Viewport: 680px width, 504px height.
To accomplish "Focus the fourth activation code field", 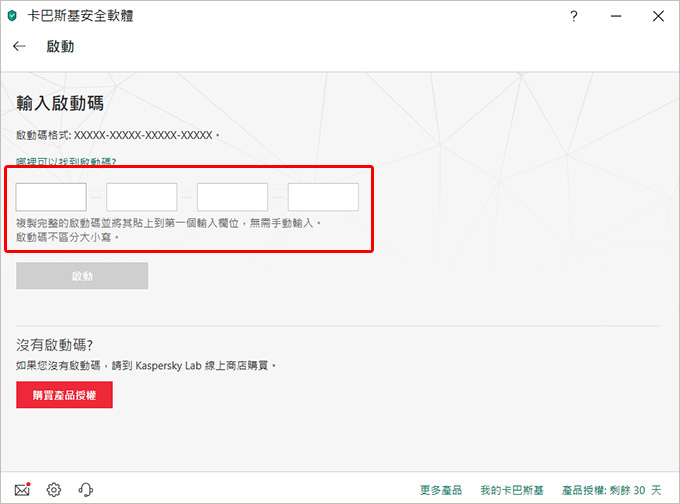I will [x=323, y=197].
